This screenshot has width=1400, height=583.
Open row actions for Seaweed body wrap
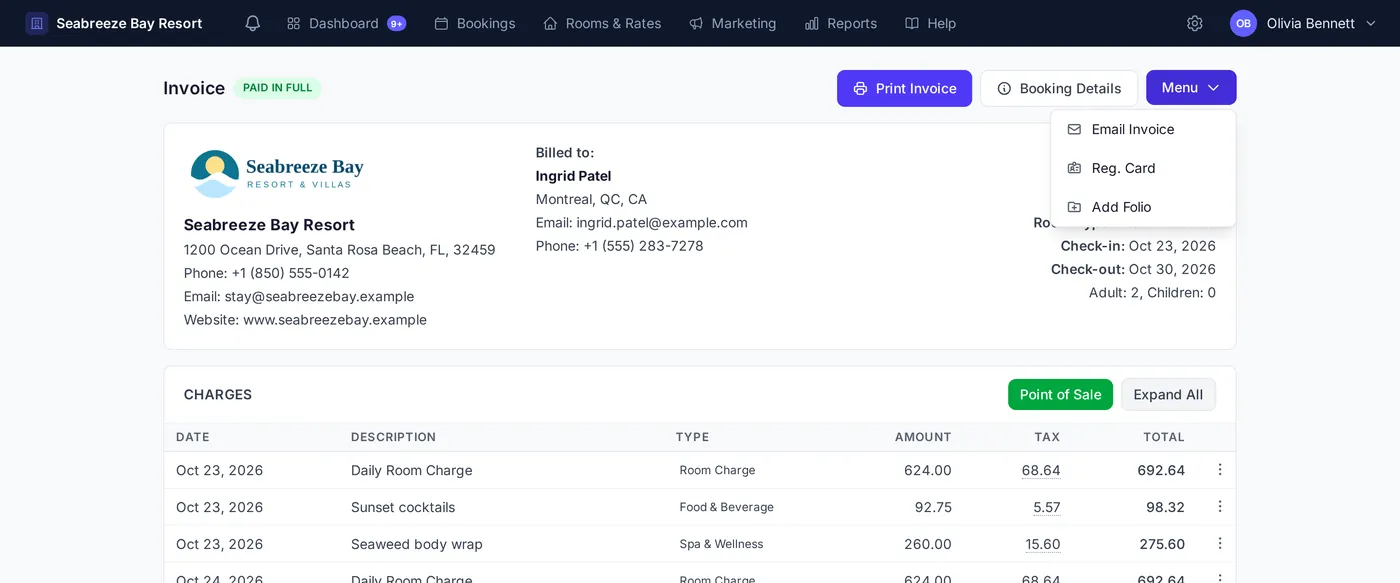coord(1220,544)
